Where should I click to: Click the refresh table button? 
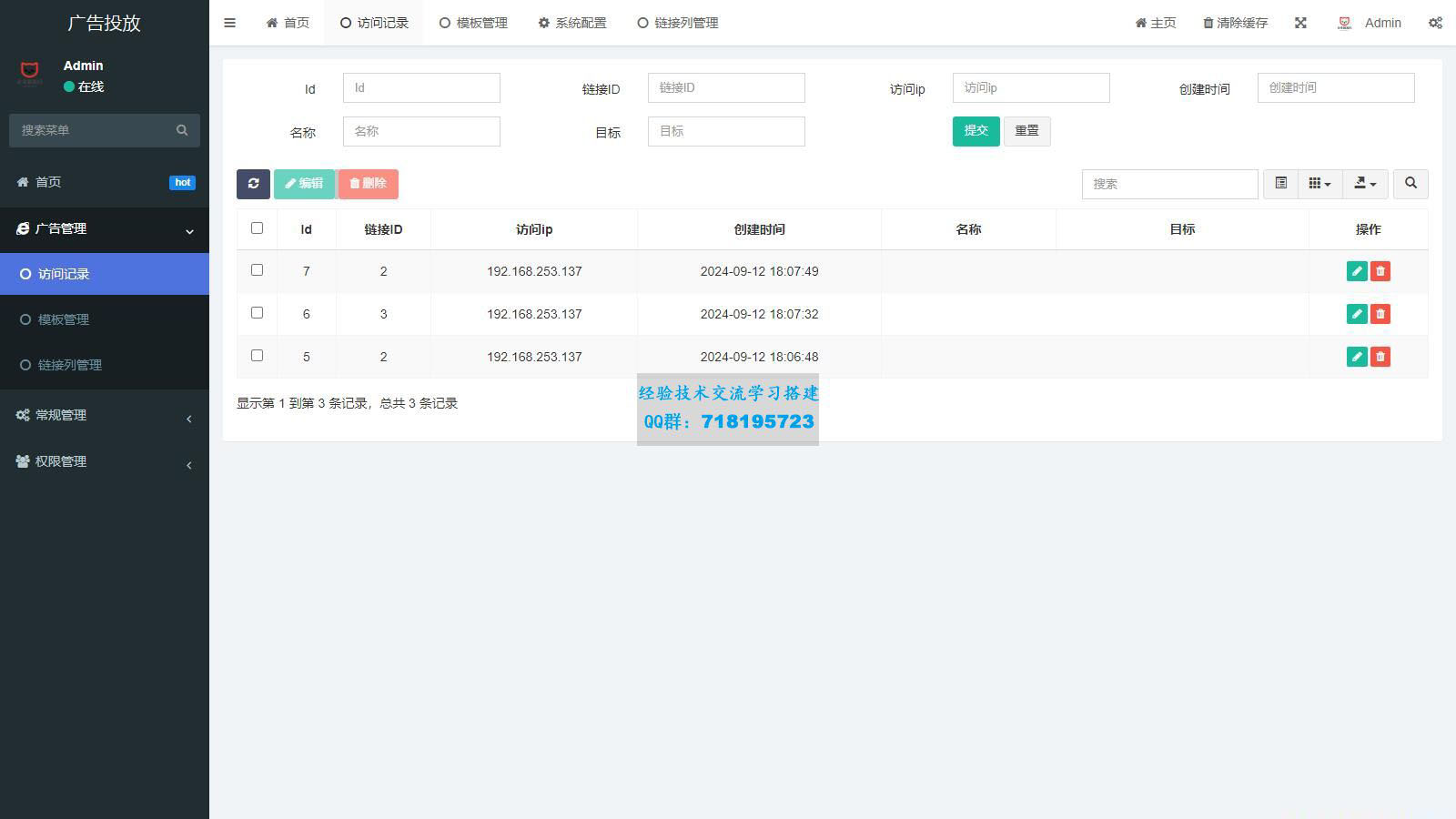point(253,184)
